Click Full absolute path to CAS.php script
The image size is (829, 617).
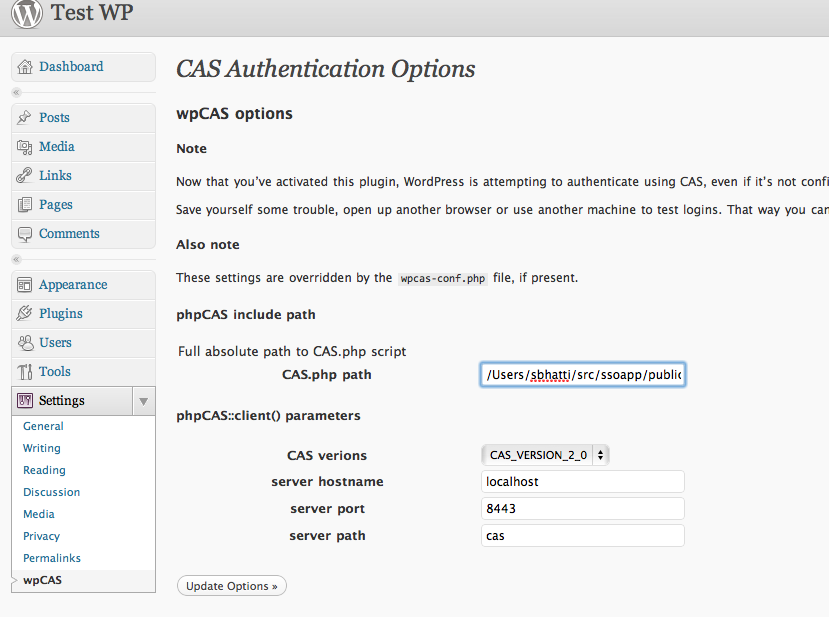pos(292,352)
